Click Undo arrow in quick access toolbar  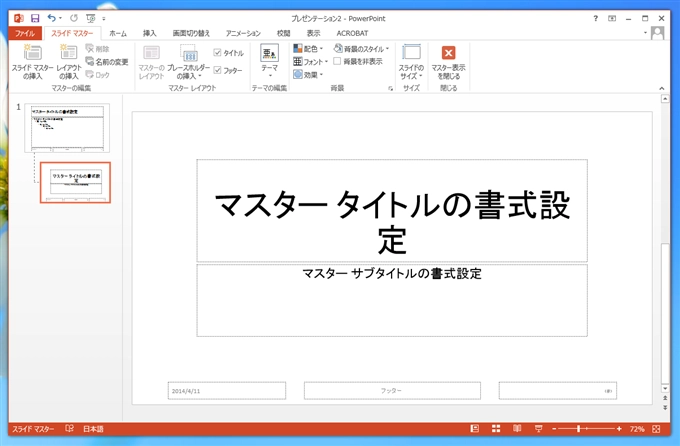pos(52,18)
